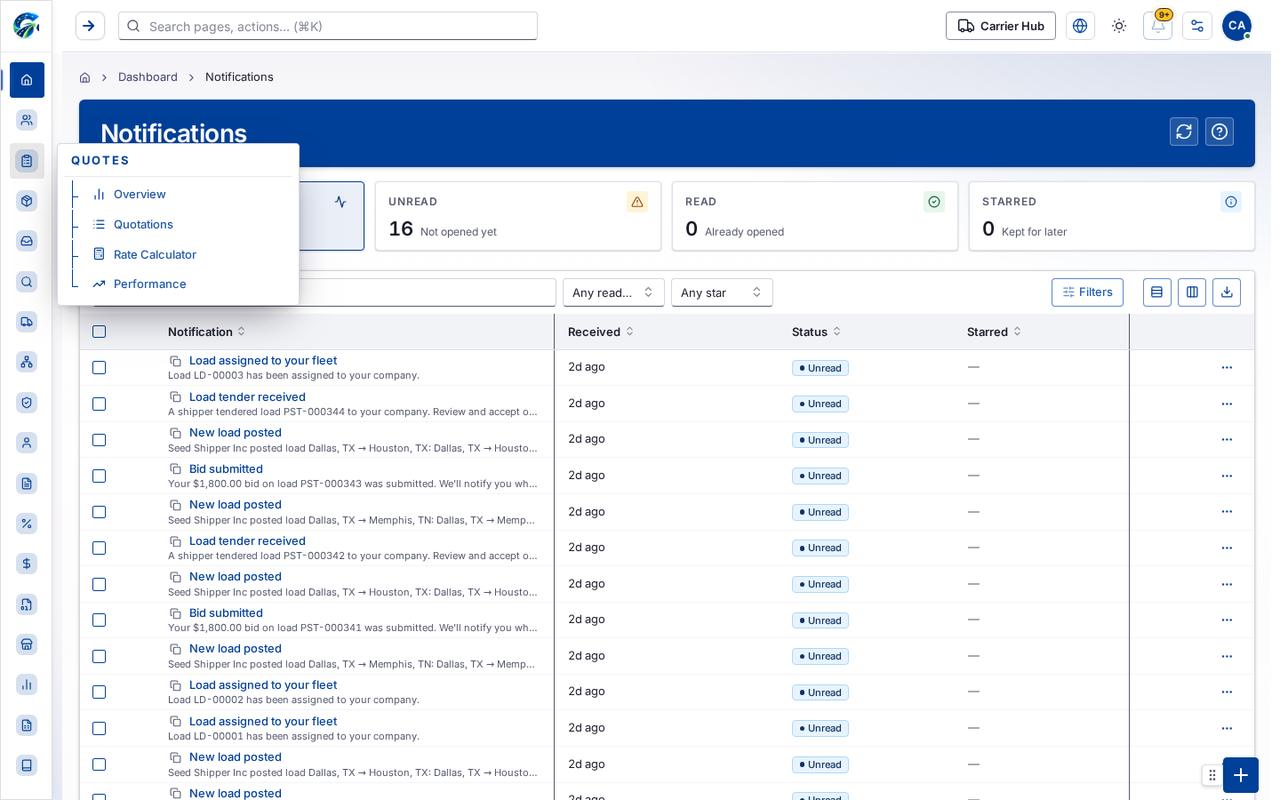The image size is (1280, 800).
Task: Click the globe language icon
Action: pos(1080,26)
